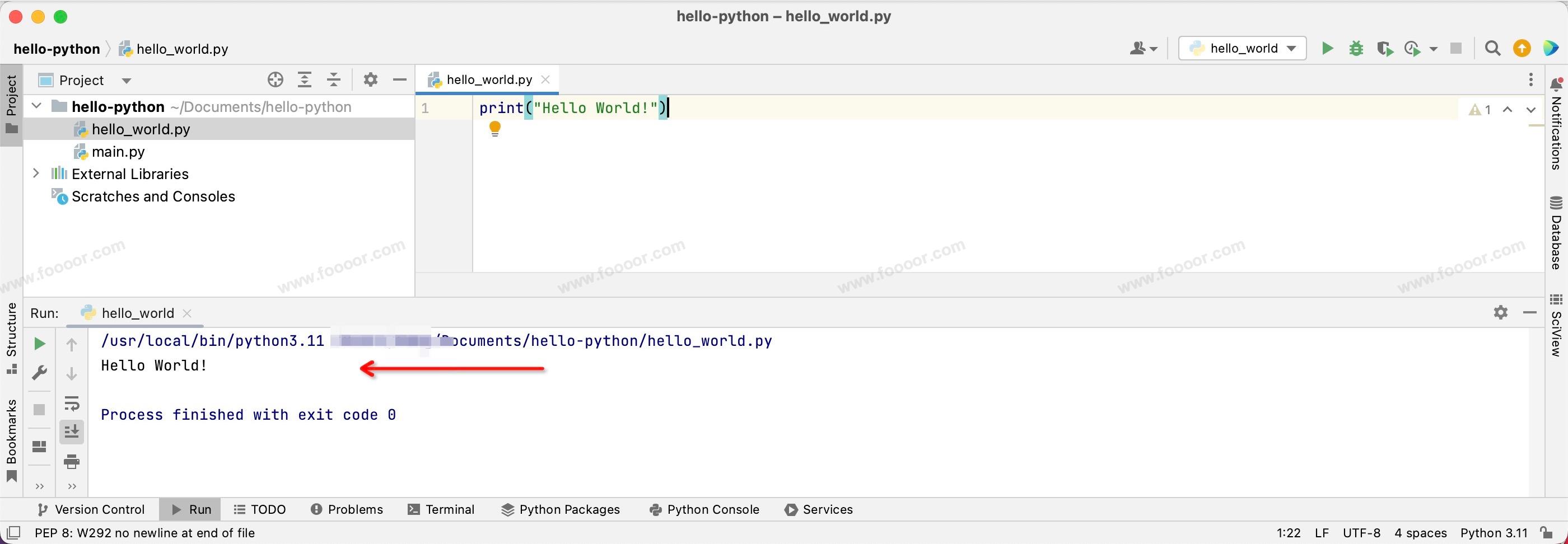
Task: Collapse the hello-python project folder
Action: point(36,106)
